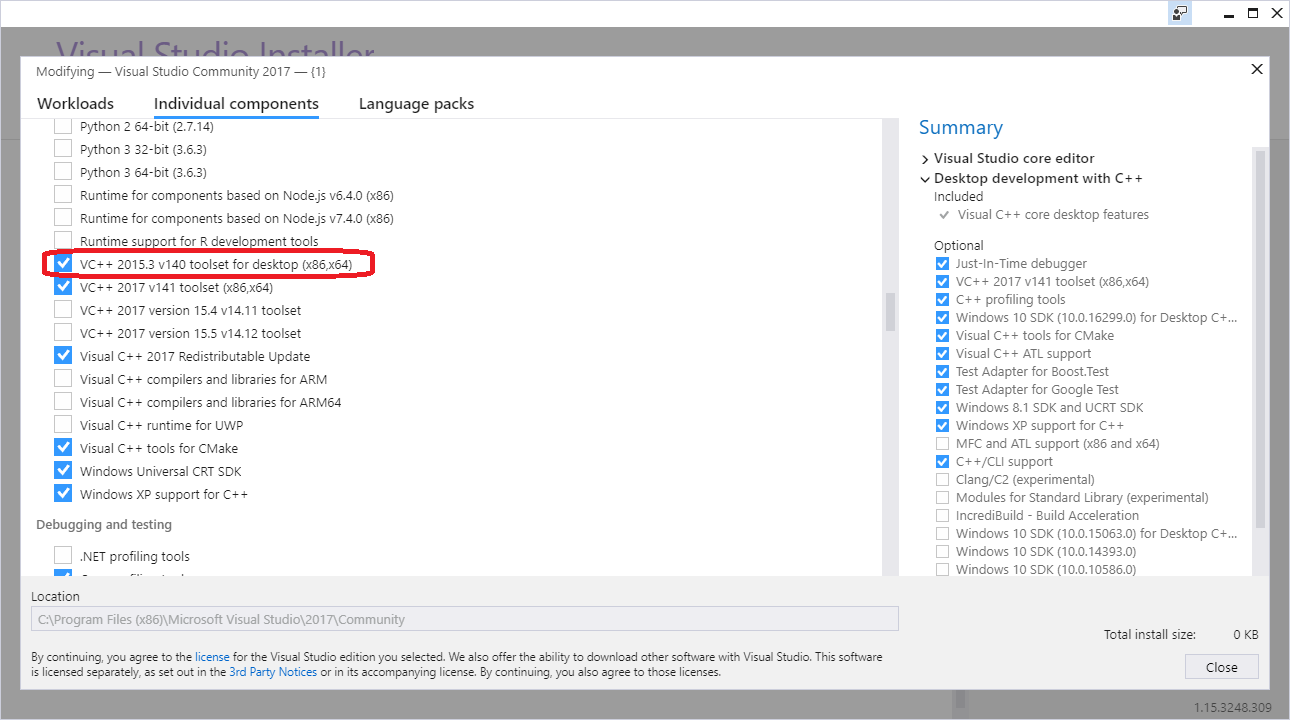Click the Total install size 0 KB value

click(x=1245, y=635)
